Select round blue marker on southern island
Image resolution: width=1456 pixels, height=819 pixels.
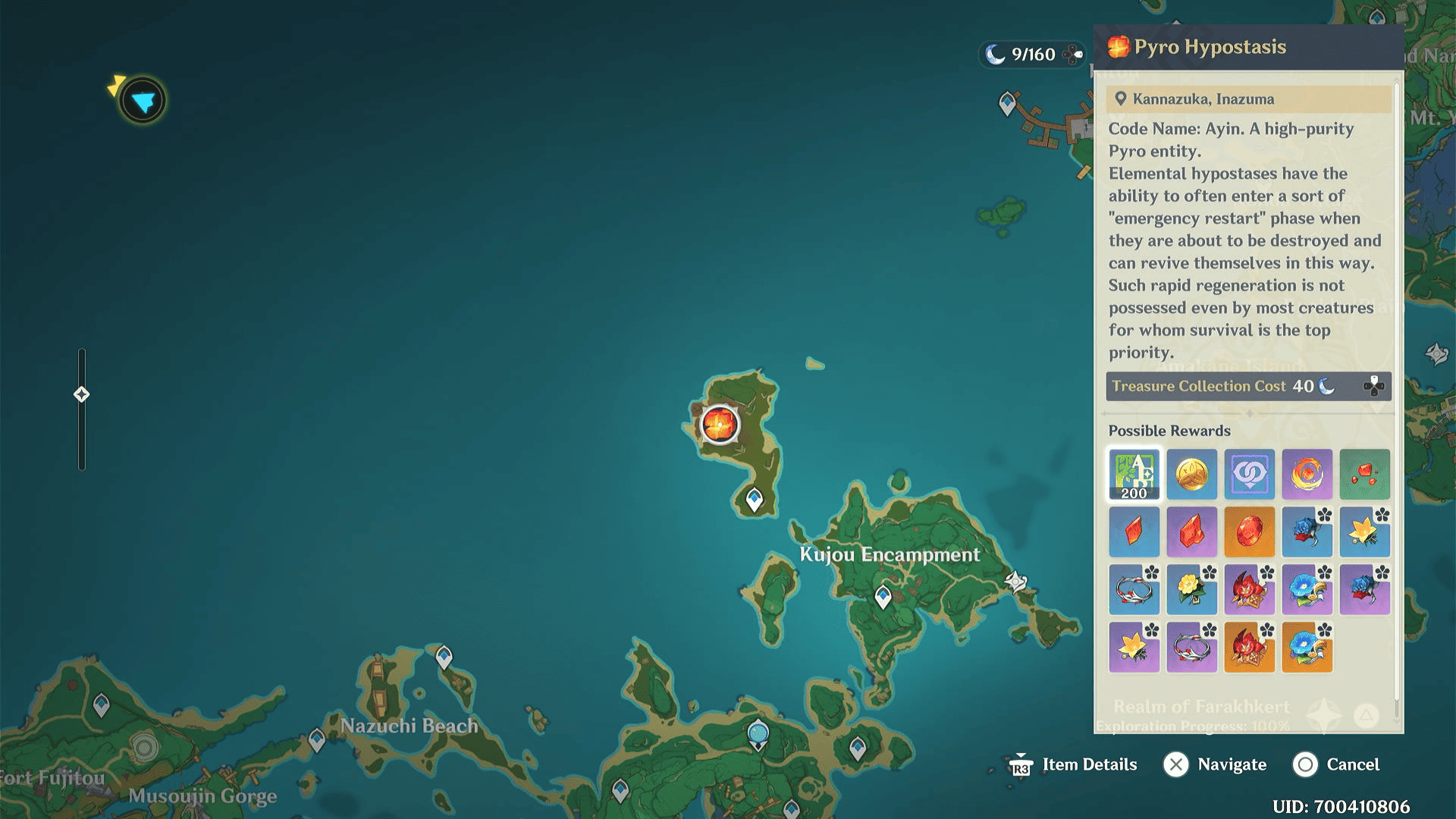tap(758, 735)
